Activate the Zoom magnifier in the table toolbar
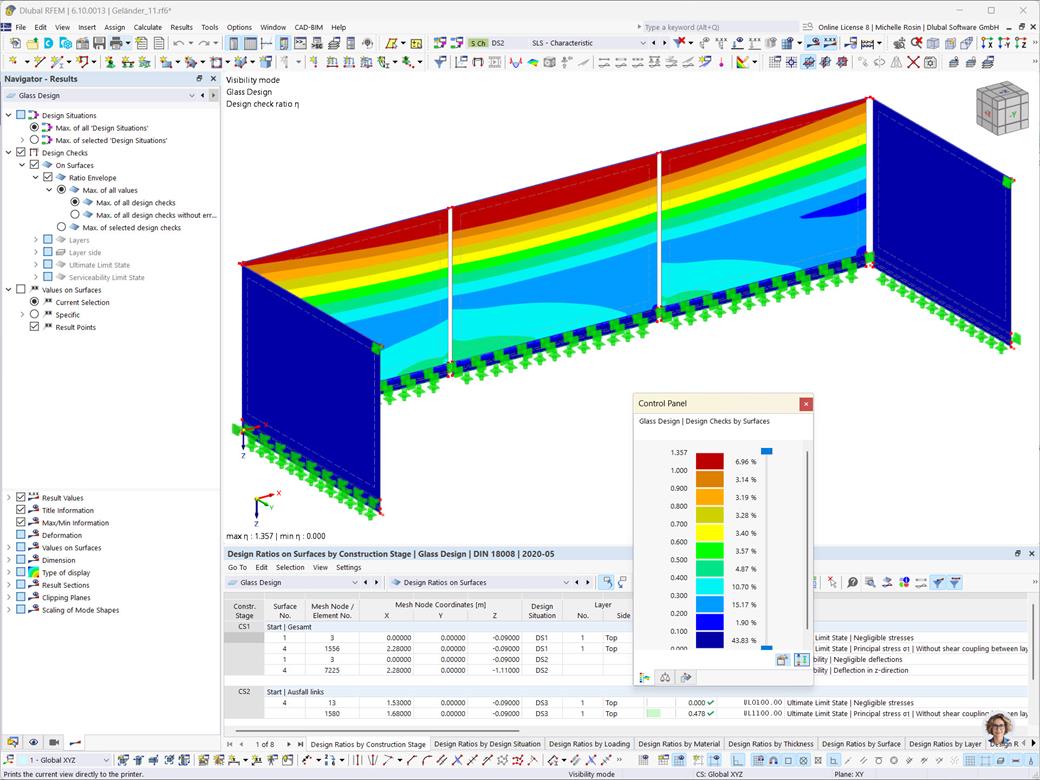 click(852, 583)
